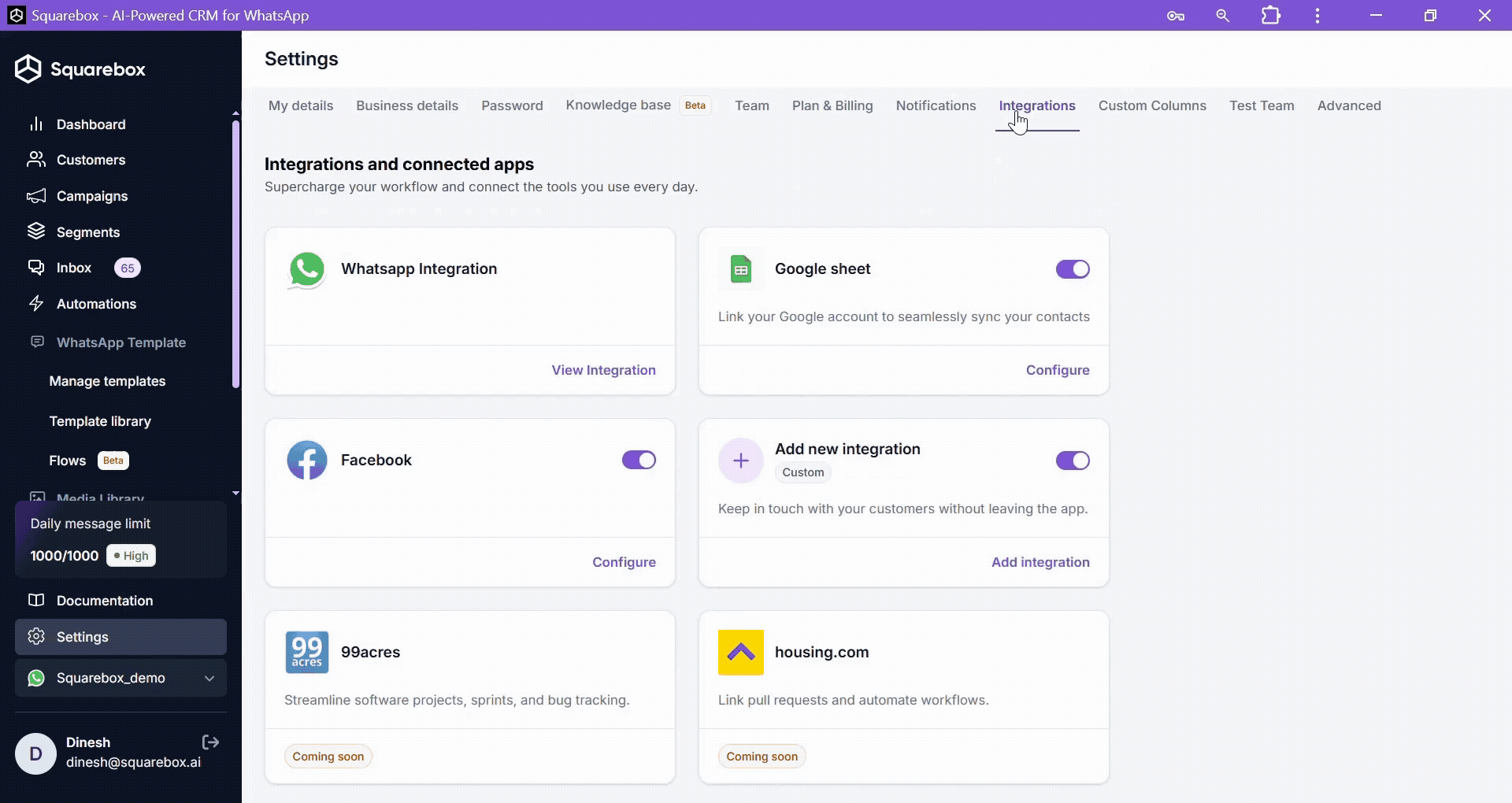1512x803 pixels.
Task: Open the password key icon in title bar
Action: click(1175, 16)
